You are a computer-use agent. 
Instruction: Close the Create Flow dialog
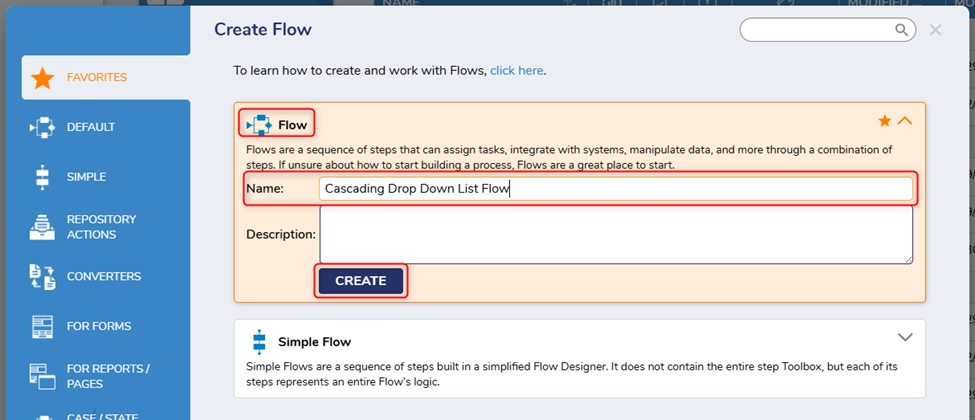(x=935, y=30)
